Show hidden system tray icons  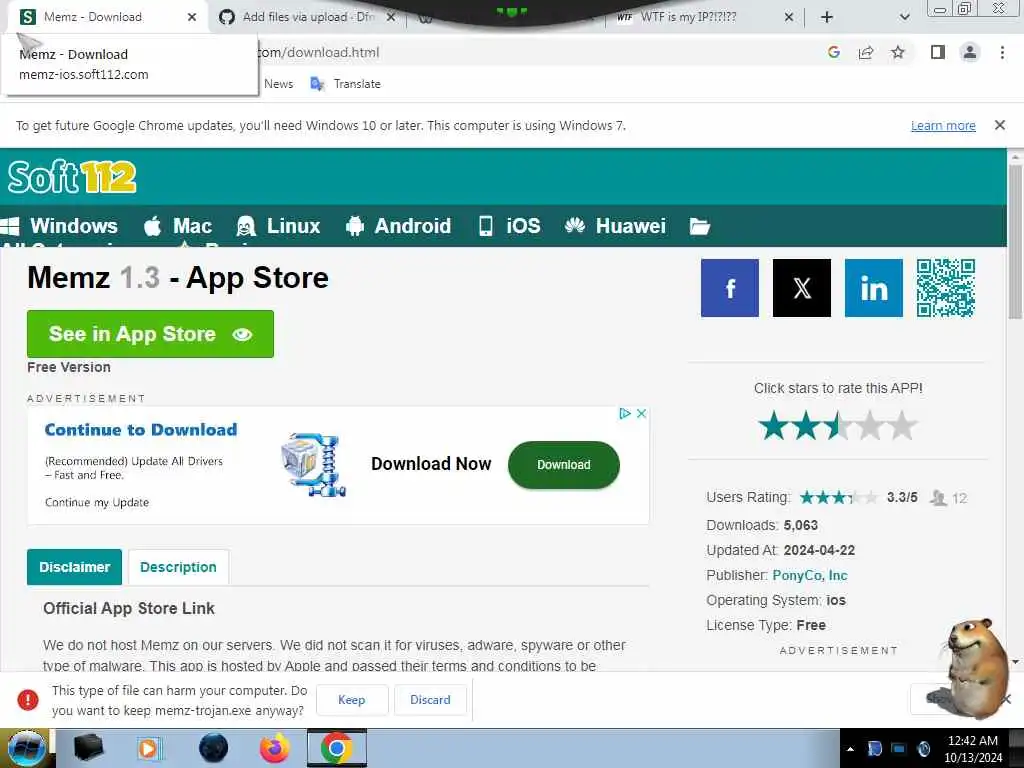click(850, 749)
